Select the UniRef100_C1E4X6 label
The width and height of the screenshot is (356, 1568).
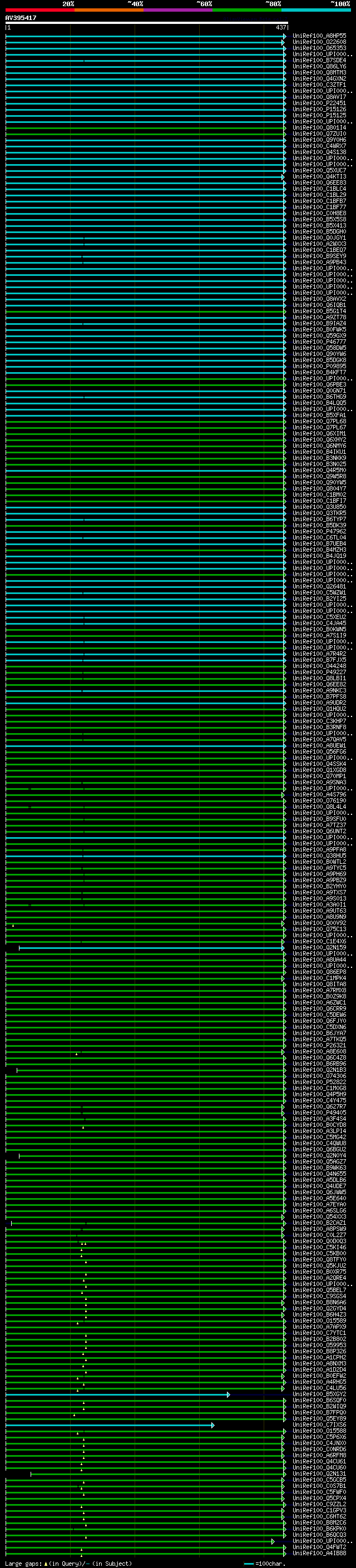click(319, 942)
